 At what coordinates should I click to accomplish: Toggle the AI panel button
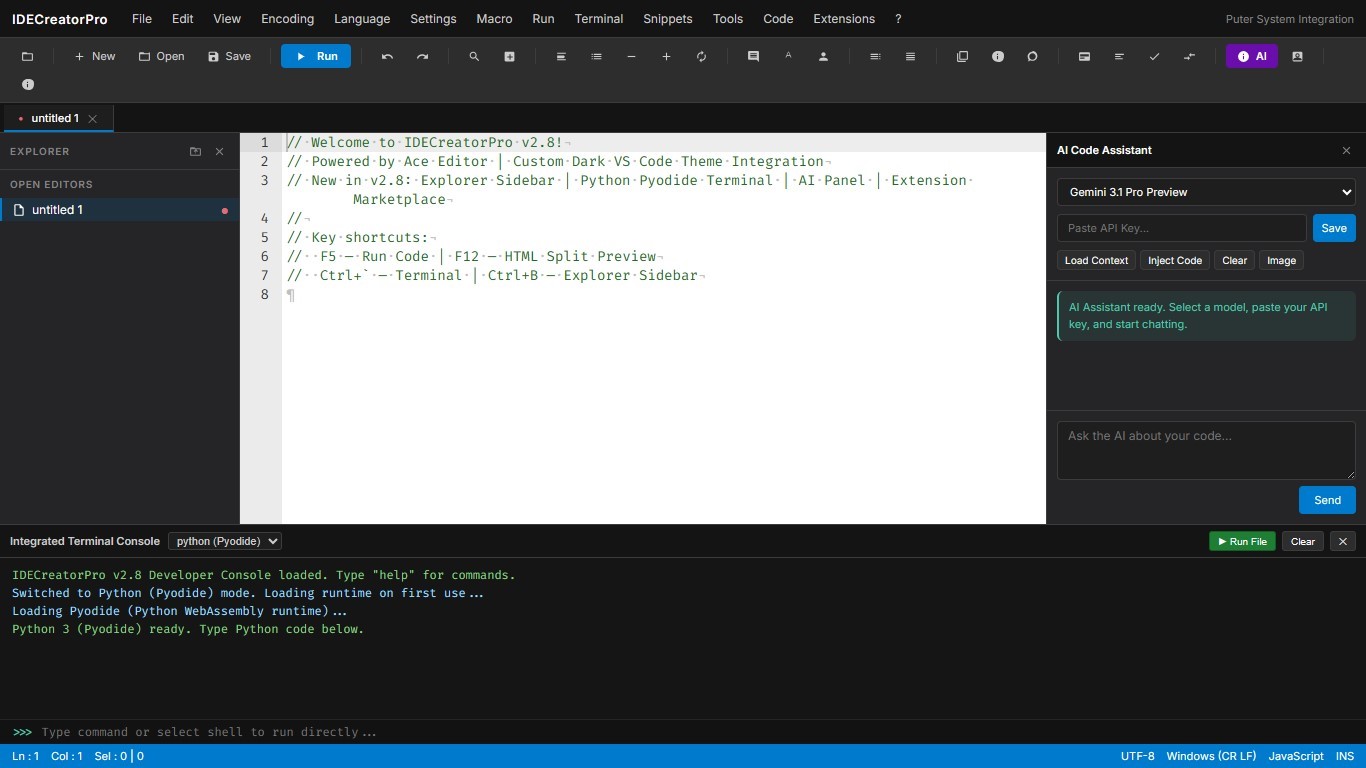pos(1252,57)
